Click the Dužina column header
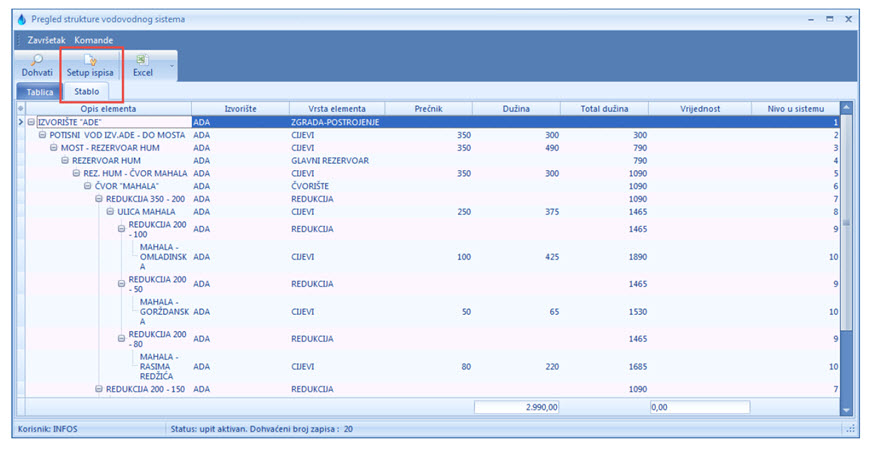Image resolution: width=870 pixels, height=451 pixels. coord(516,108)
